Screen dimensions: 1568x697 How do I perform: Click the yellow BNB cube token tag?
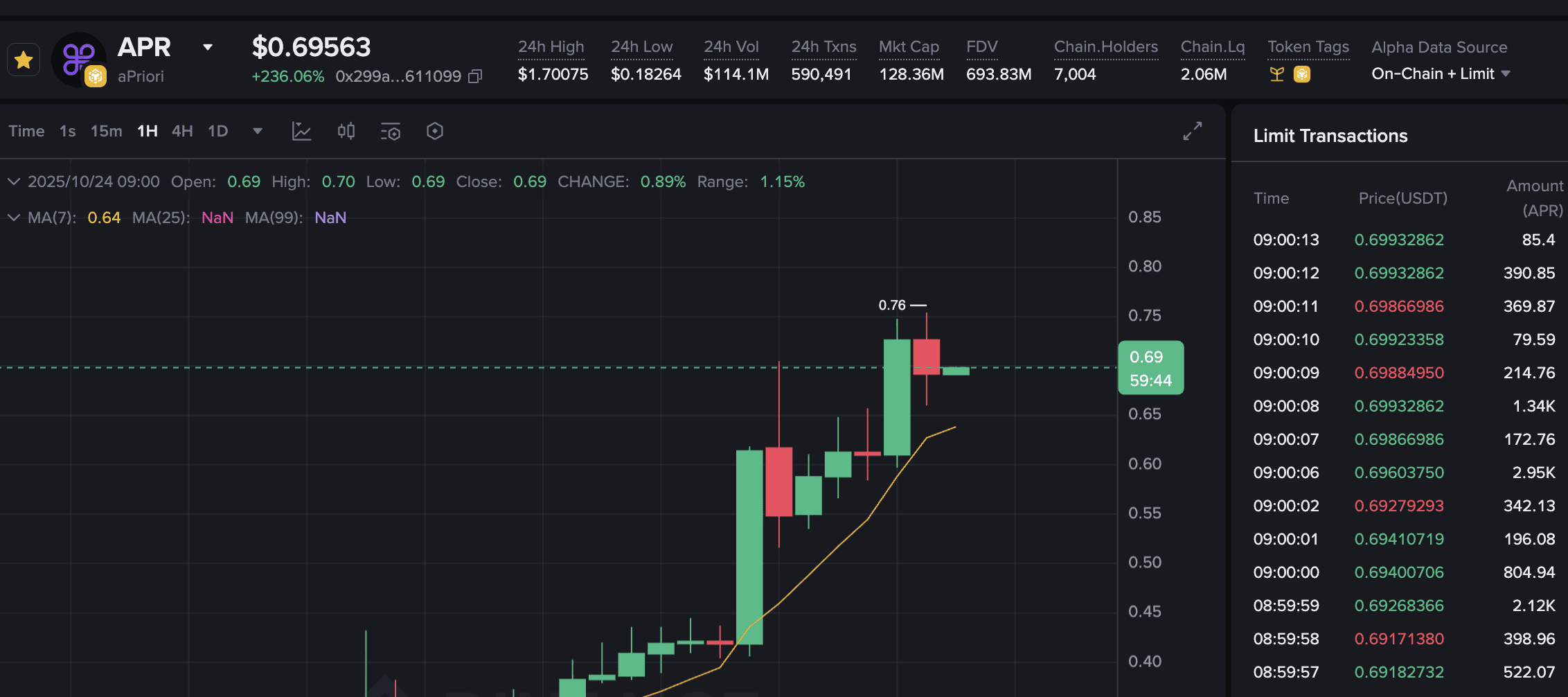point(1302,74)
